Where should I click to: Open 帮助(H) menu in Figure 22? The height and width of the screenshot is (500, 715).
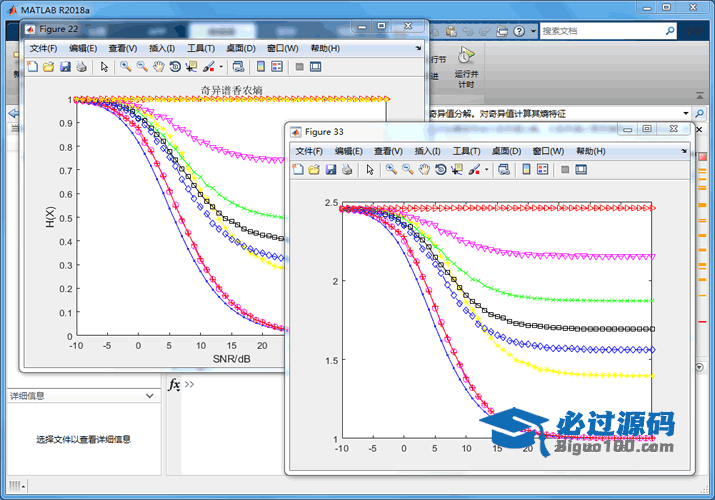[325, 48]
